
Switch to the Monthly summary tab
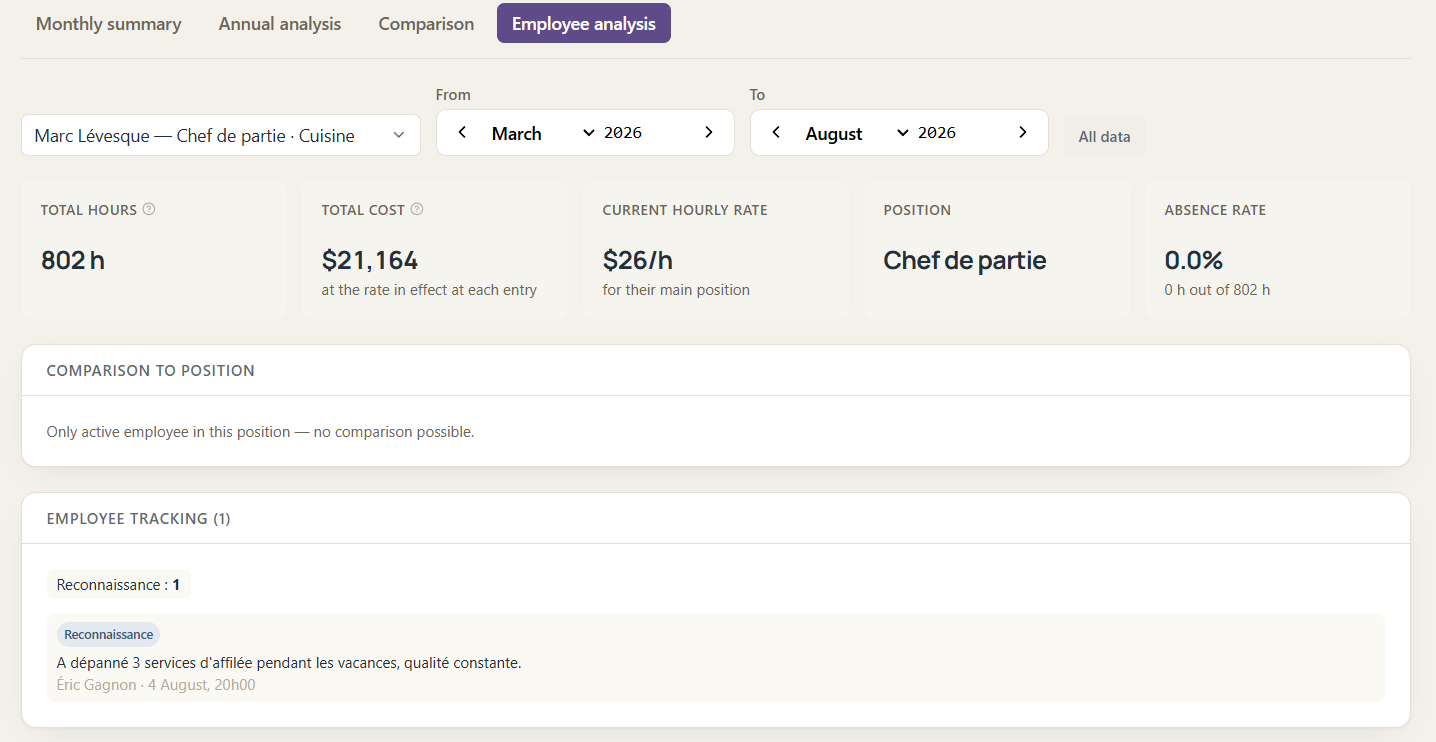tap(109, 24)
